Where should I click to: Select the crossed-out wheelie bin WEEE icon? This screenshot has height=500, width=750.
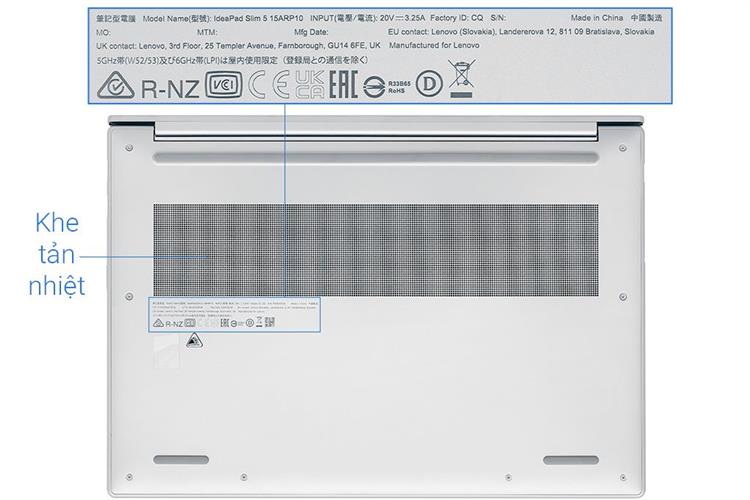click(461, 79)
